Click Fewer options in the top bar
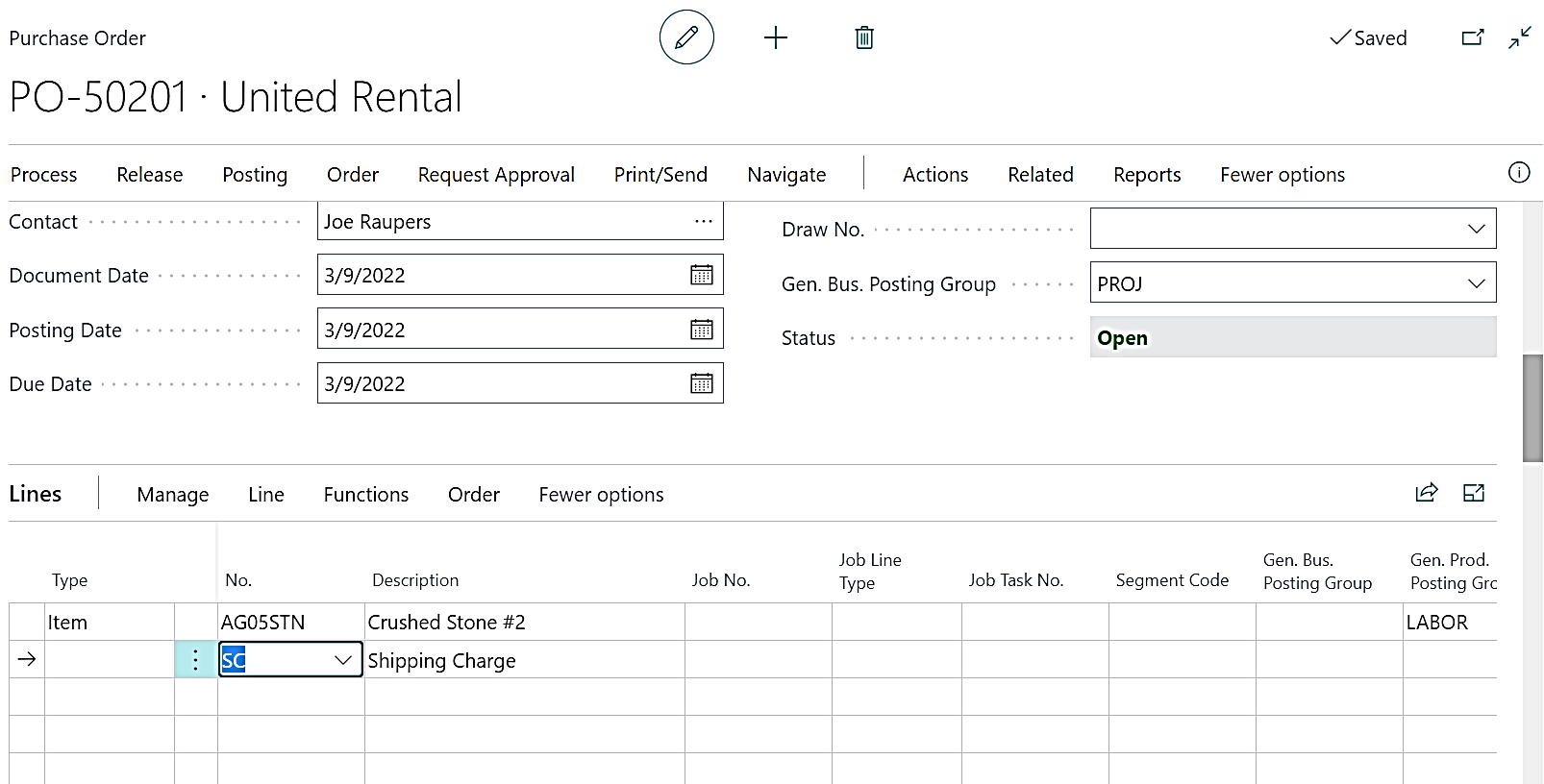Screen dimensions: 1544x784 pyautogui.click(x=1283, y=174)
